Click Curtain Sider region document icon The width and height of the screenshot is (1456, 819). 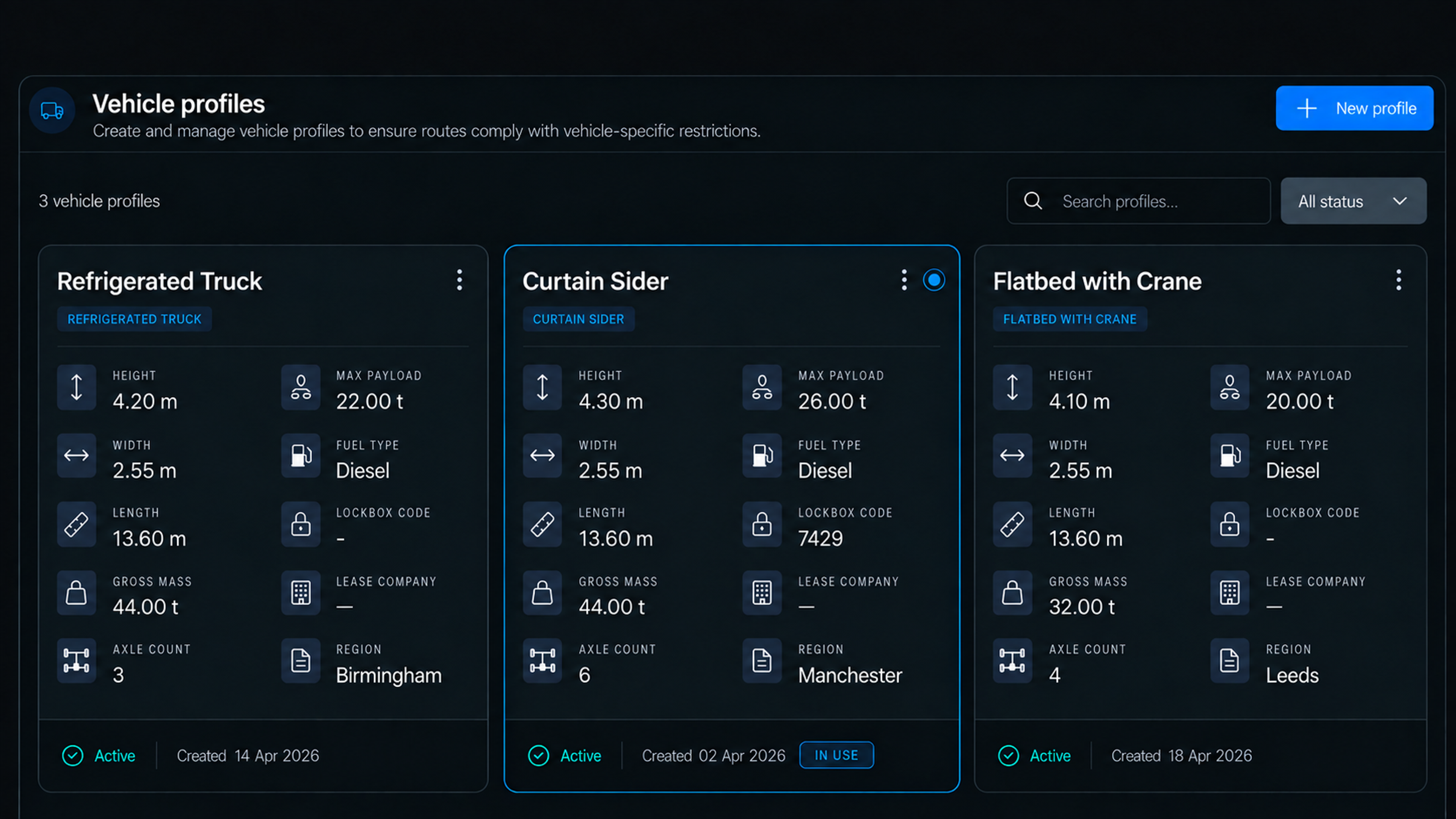click(x=762, y=661)
